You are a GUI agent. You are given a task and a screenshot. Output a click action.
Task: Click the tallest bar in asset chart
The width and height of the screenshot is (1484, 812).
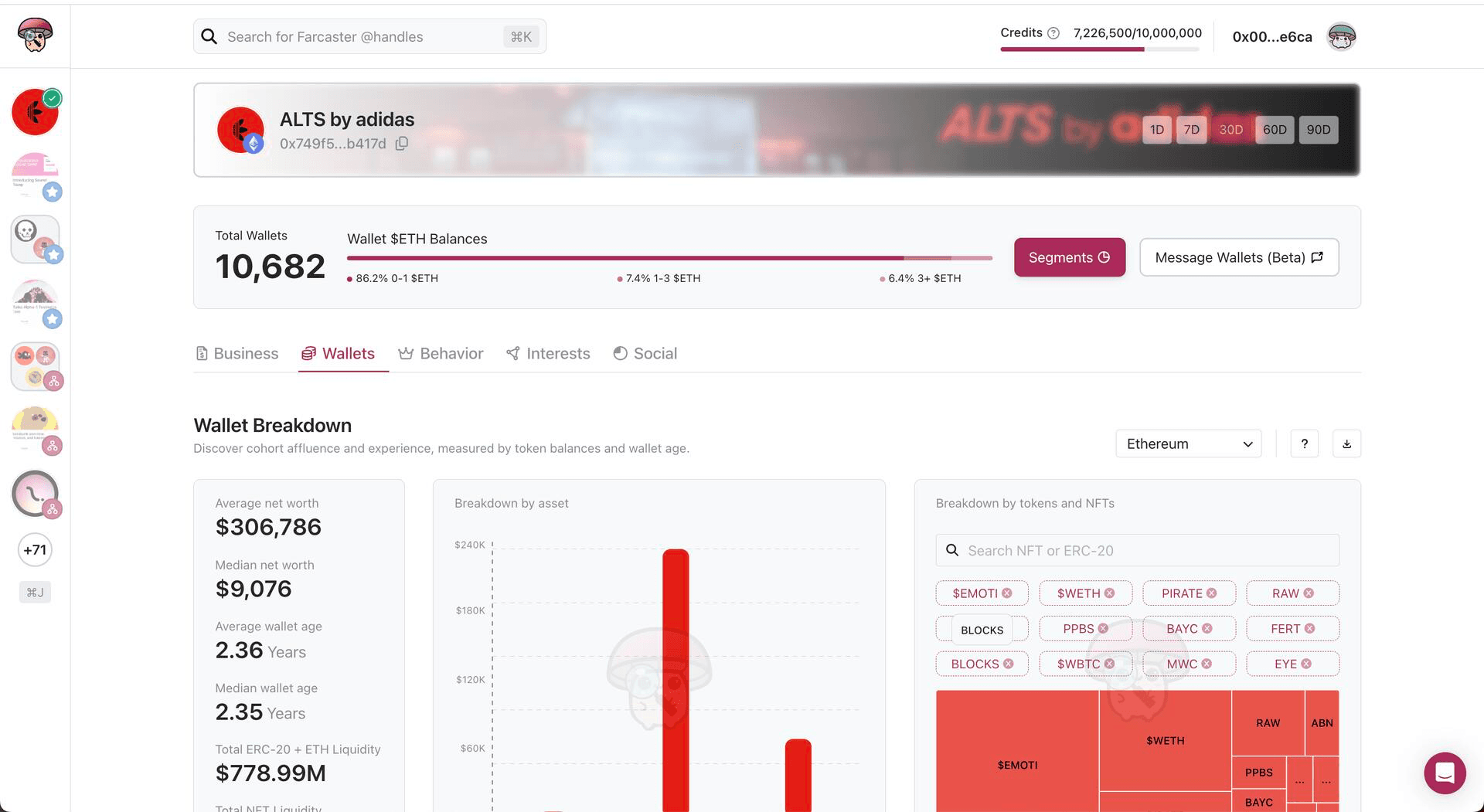tap(676, 680)
